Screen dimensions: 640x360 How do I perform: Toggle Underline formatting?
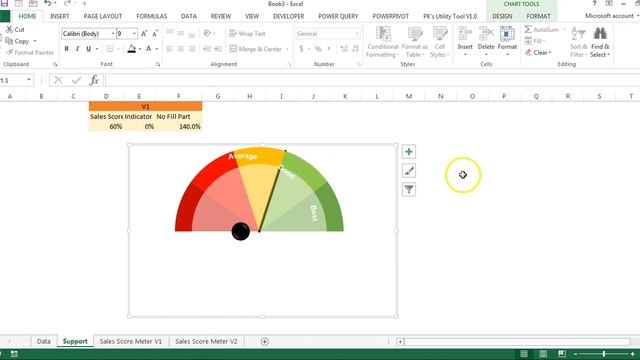[x=88, y=49]
